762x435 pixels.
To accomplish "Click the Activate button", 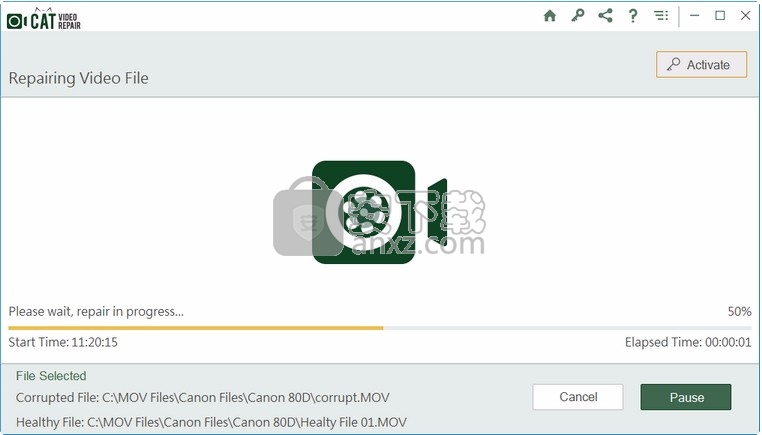I will (x=701, y=65).
